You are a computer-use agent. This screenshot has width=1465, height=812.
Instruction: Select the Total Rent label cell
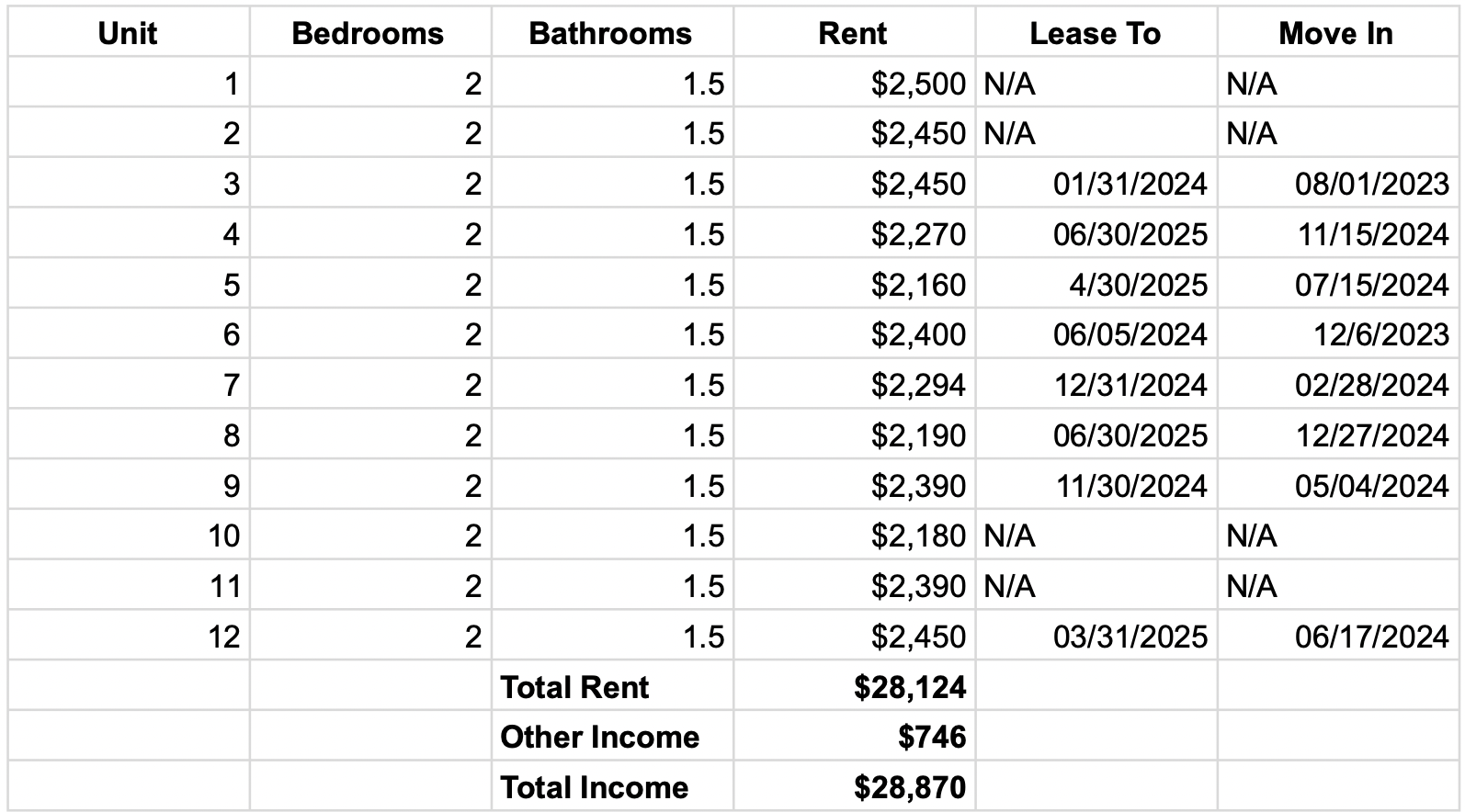click(x=575, y=687)
